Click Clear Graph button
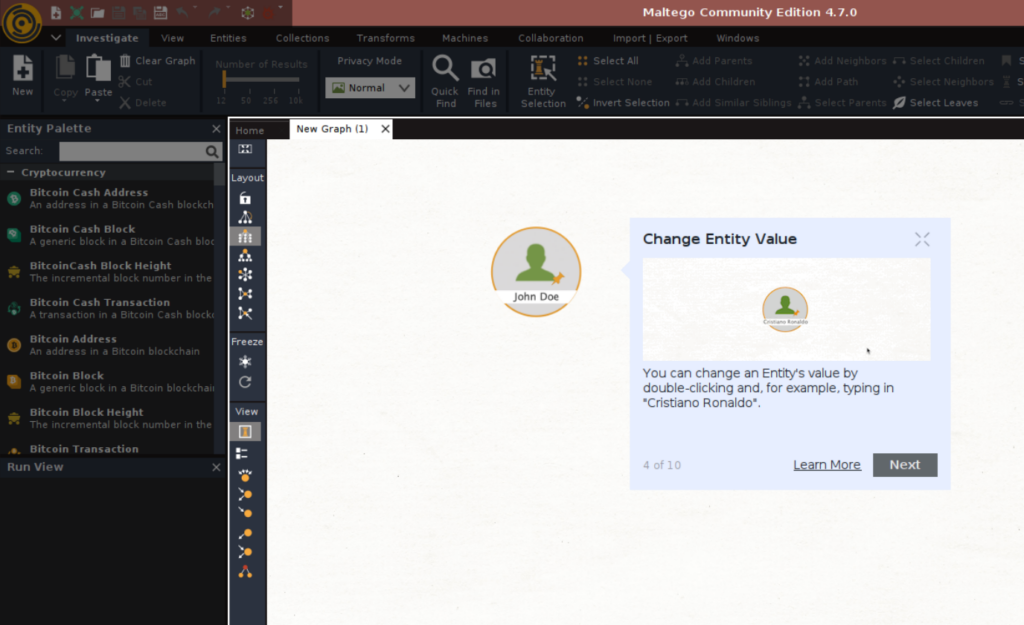 [x=157, y=61]
